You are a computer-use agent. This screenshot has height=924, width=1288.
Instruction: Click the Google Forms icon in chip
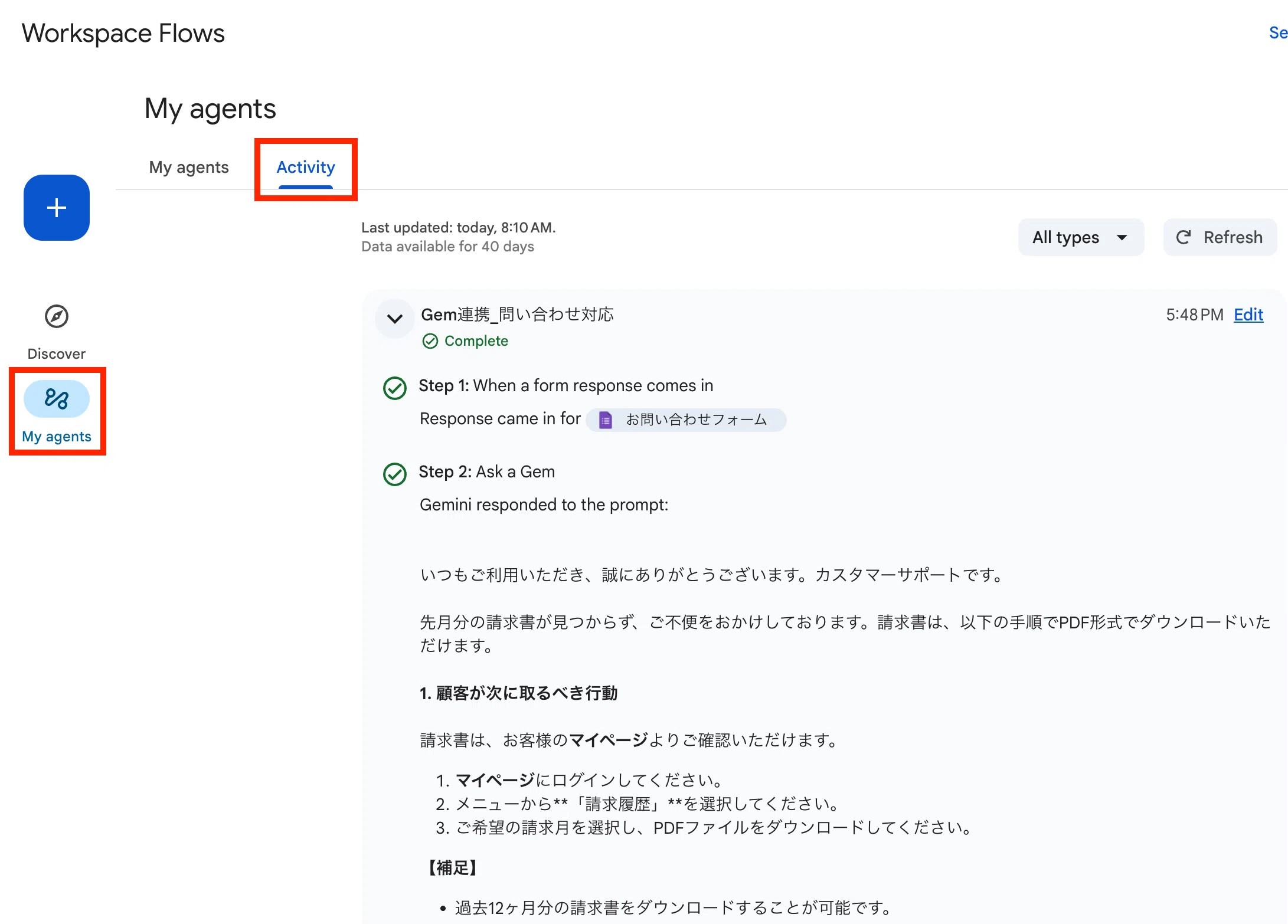coord(605,420)
